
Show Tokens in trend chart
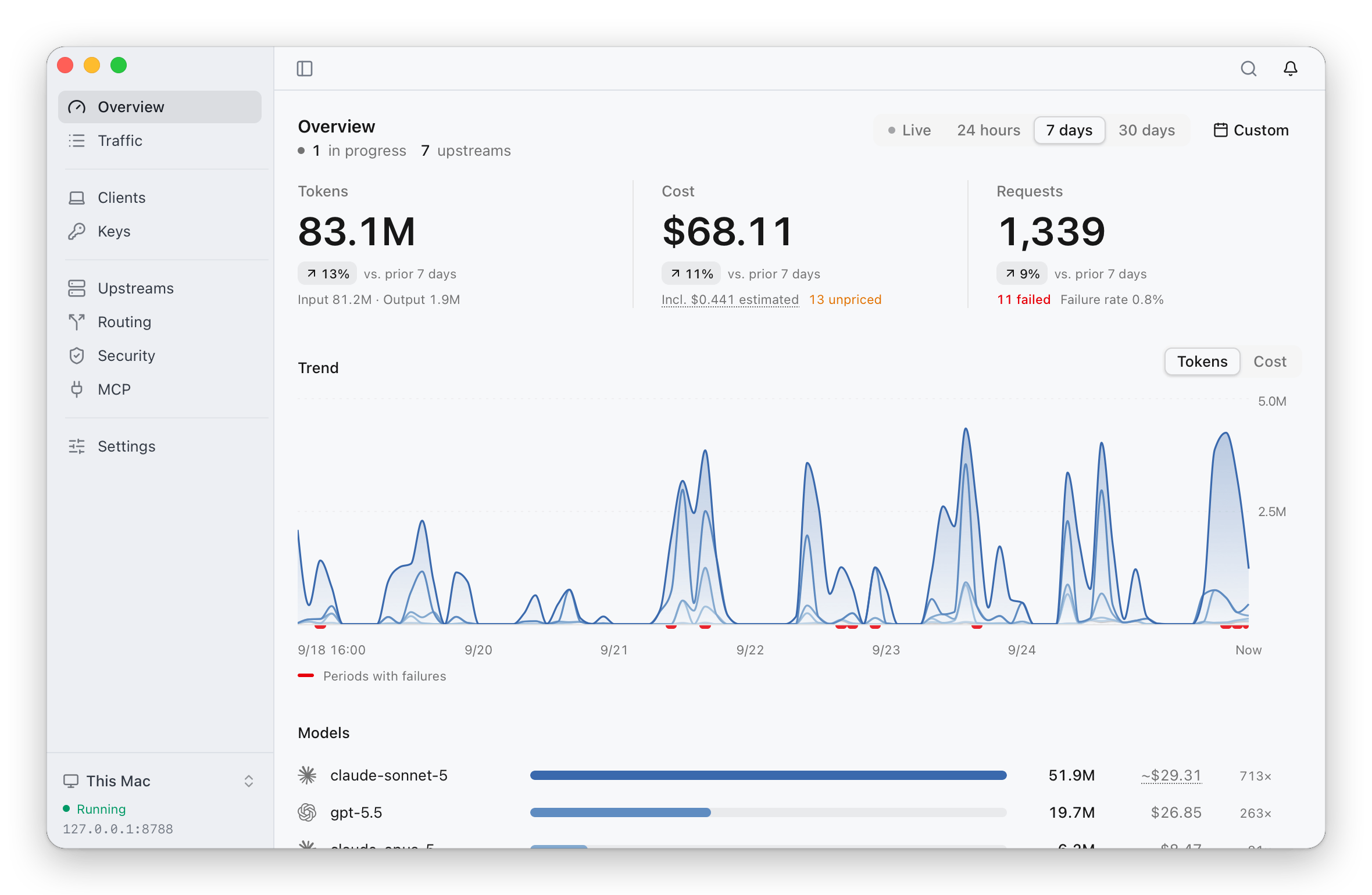(x=1202, y=361)
